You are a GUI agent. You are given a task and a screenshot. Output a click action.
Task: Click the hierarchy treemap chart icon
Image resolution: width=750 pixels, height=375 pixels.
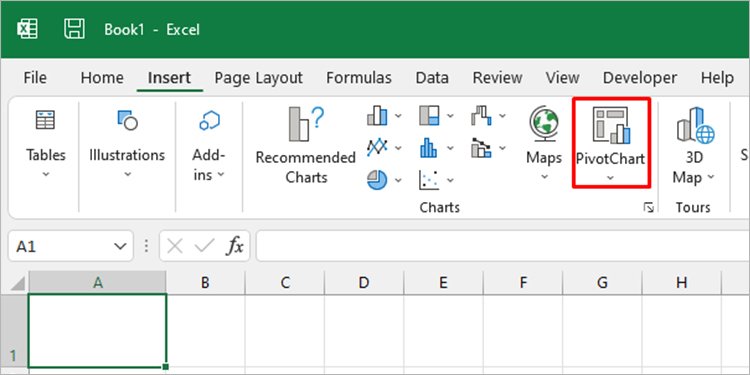click(429, 115)
